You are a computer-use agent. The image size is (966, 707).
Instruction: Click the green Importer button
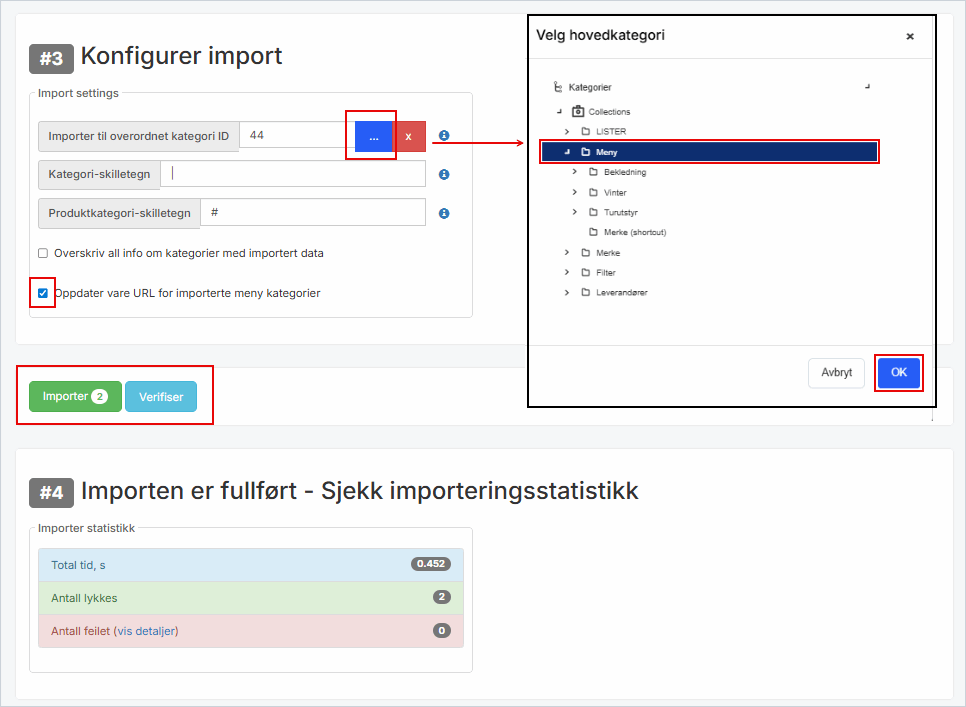(73, 396)
